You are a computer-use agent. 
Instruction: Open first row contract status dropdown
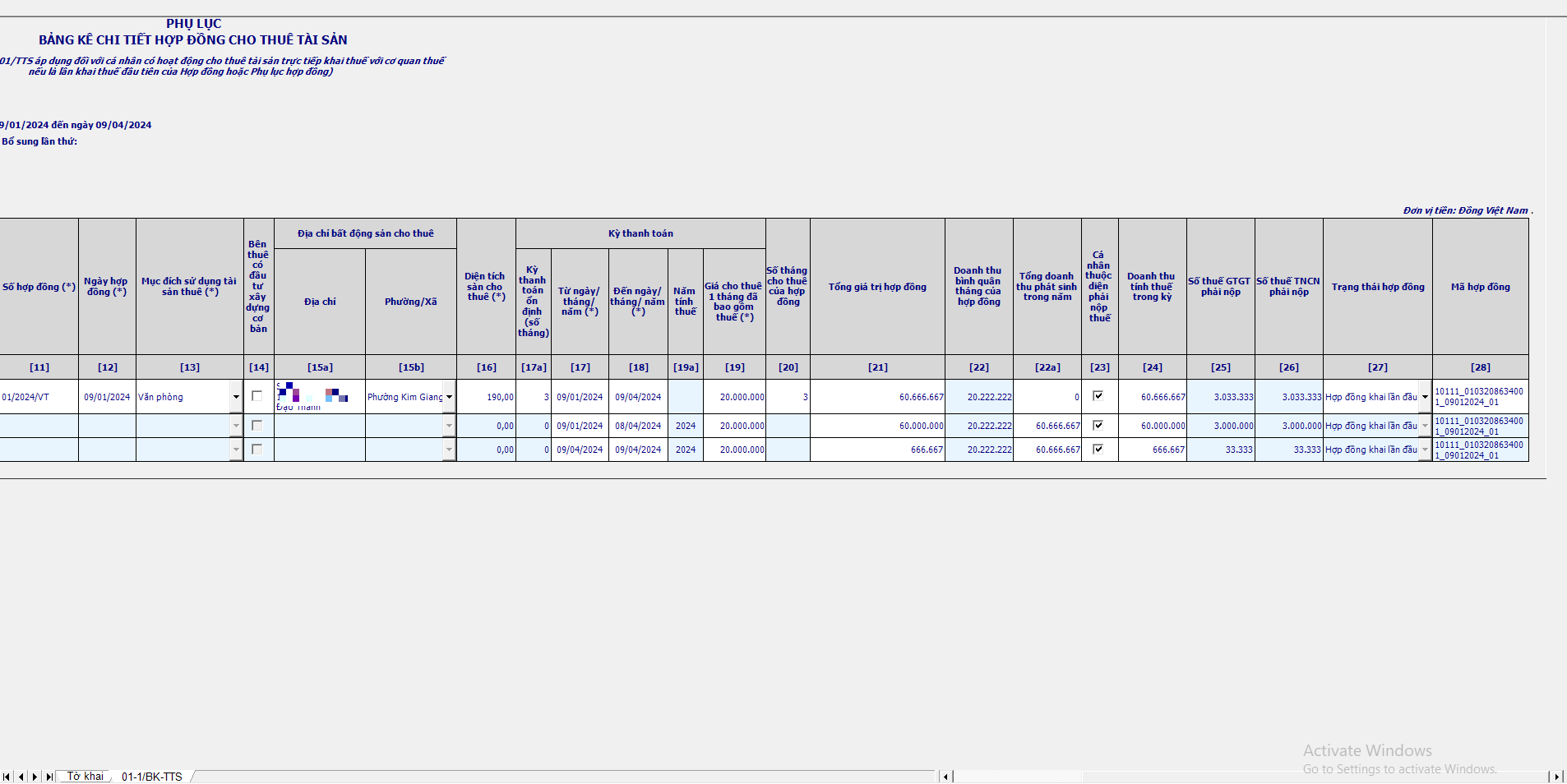[x=1425, y=397]
